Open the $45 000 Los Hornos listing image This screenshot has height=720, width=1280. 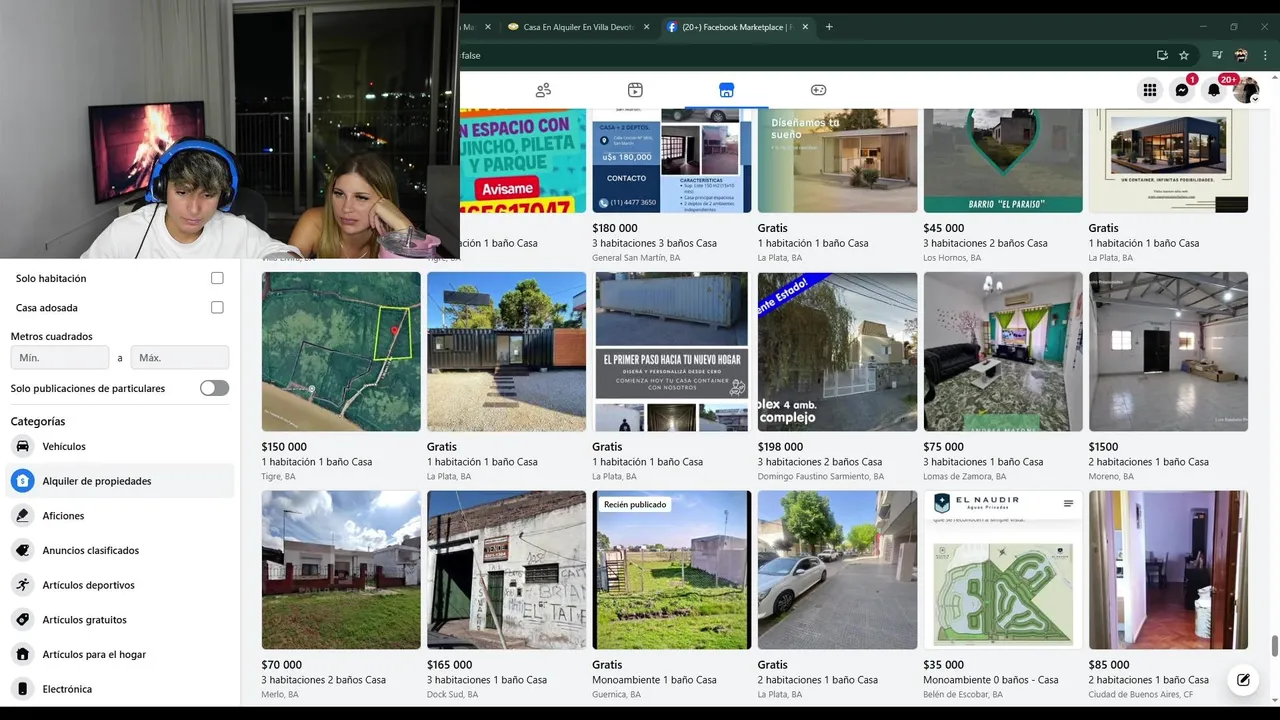click(x=1003, y=160)
